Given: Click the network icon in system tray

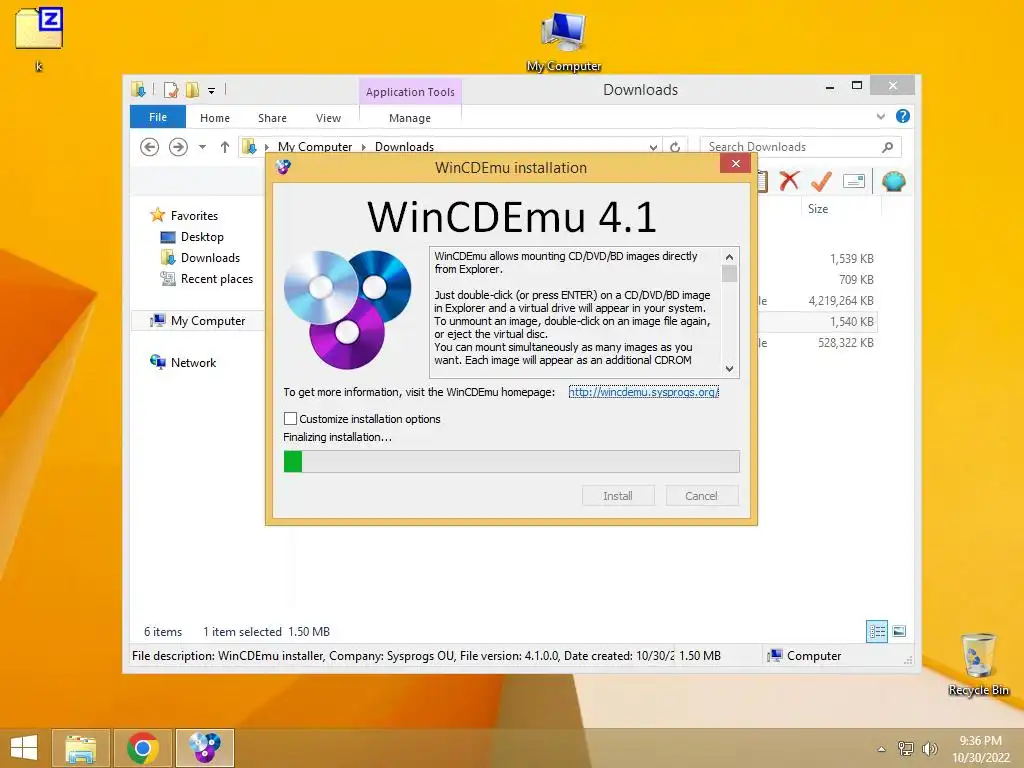Looking at the screenshot, I should click(906, 749).
